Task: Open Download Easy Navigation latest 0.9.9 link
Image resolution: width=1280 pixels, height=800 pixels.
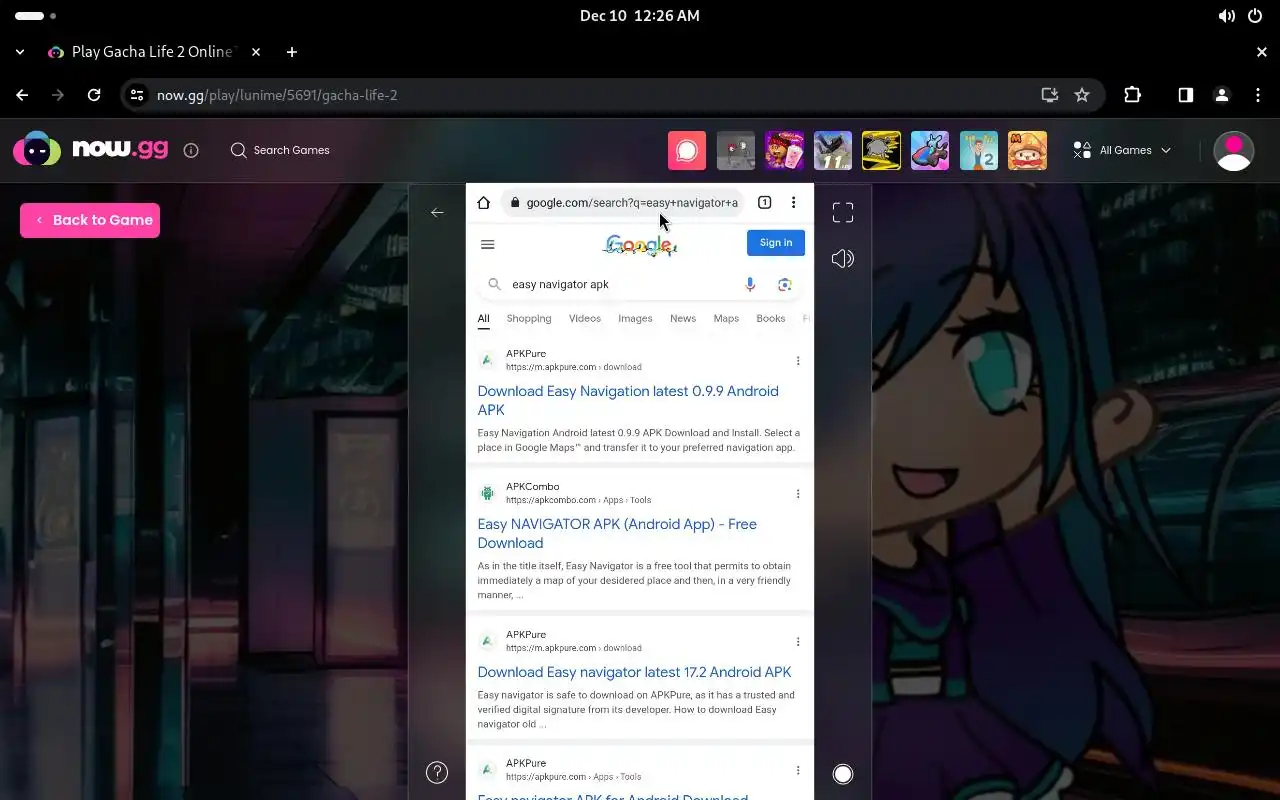Action: [628, 400]
